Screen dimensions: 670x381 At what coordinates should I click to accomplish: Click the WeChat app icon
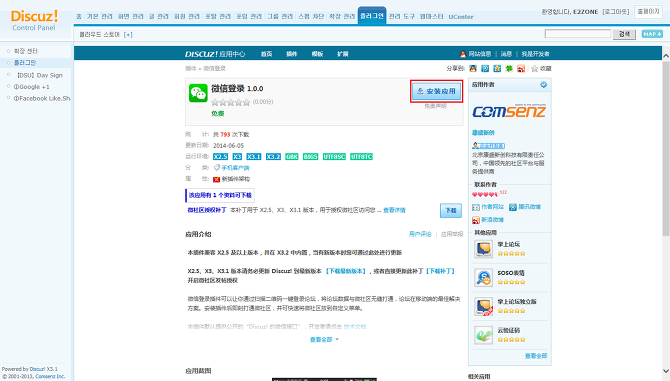(x=198, y=93)
